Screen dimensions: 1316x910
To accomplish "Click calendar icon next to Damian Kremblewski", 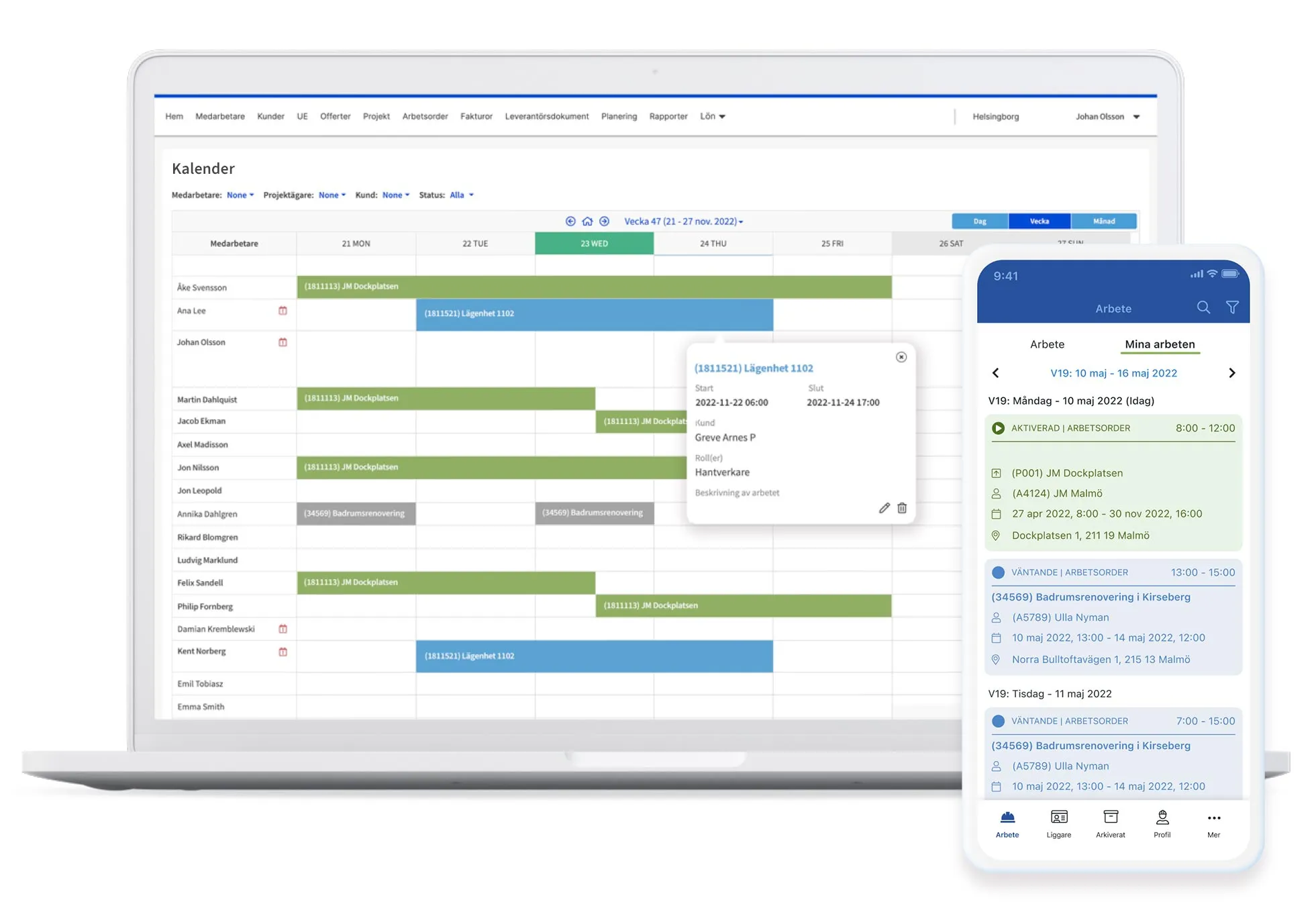I will [x=283, y=629].
